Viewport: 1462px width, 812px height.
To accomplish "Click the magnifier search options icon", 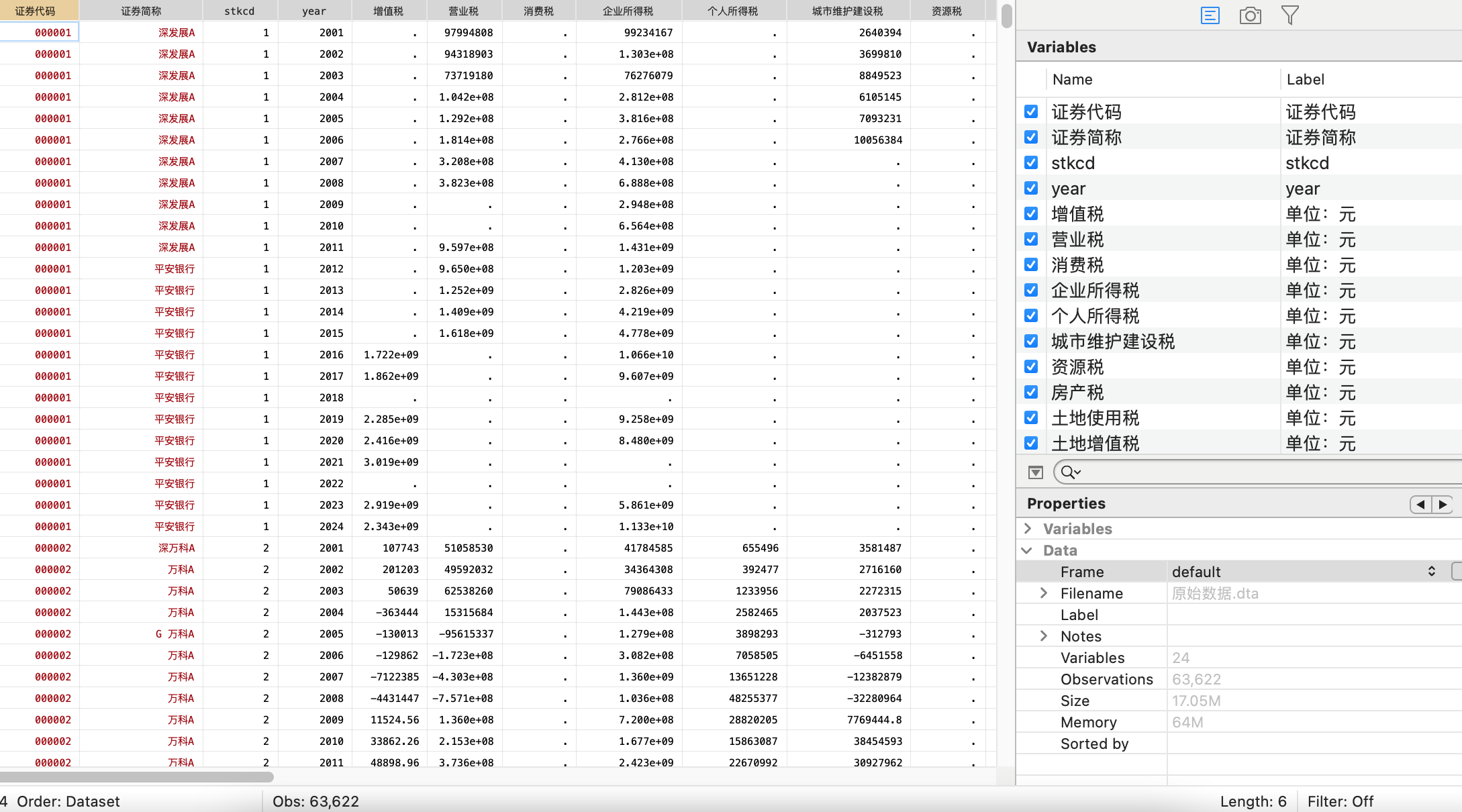I will pyautogui.click(x=1070, y=472).
